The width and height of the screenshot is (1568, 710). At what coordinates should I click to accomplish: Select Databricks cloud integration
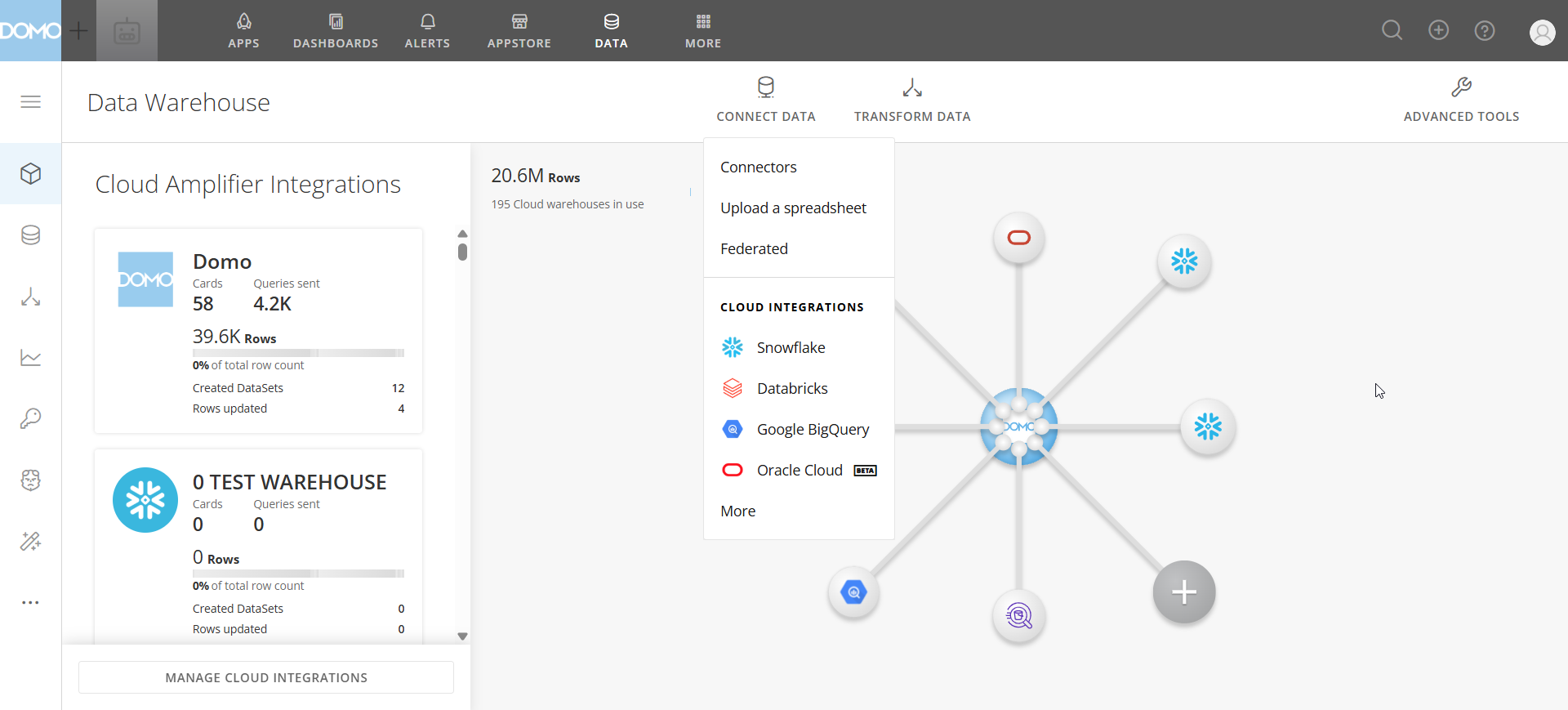799,389
